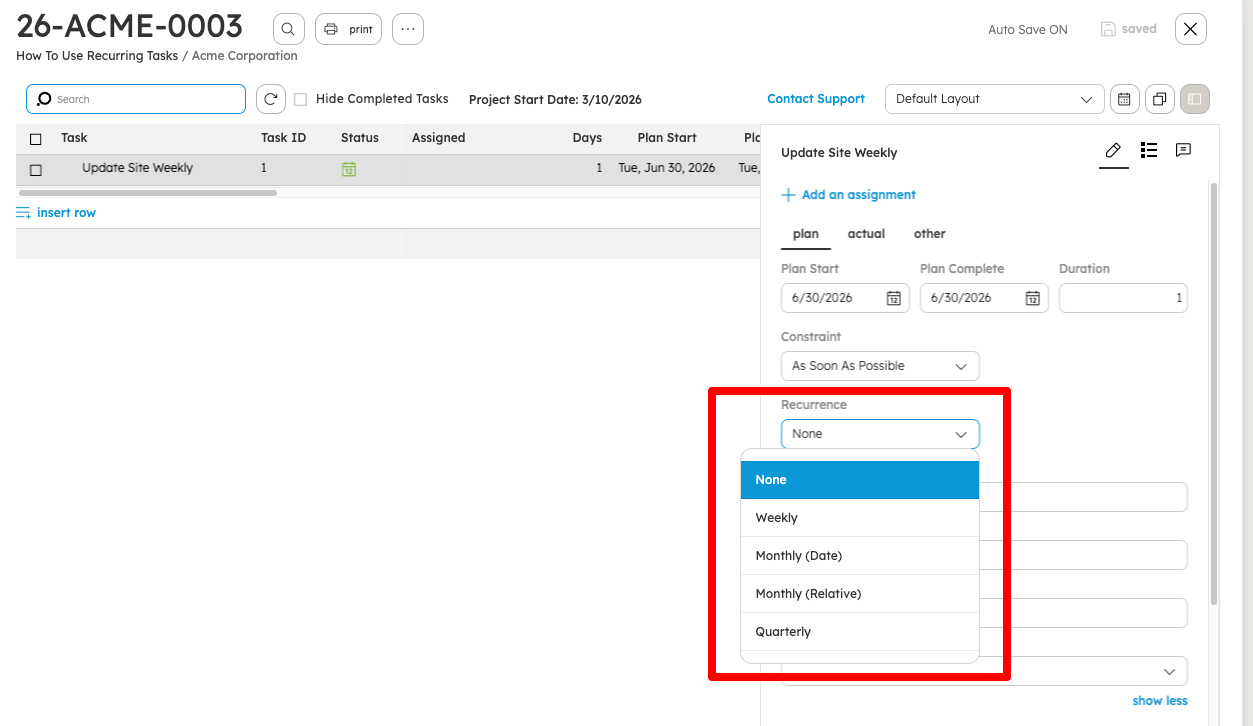Select Weekly recurrence option
The height and width of the screenshot is (726, 1253).
(860, 518)
